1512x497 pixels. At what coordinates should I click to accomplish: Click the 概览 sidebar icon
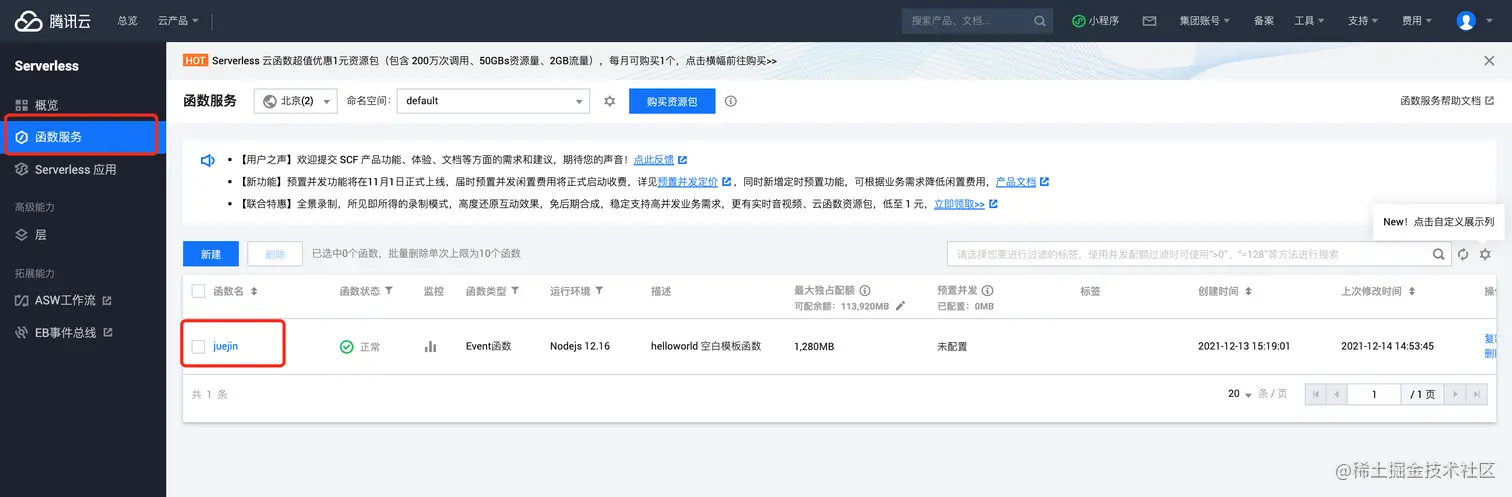coord(22,105)
